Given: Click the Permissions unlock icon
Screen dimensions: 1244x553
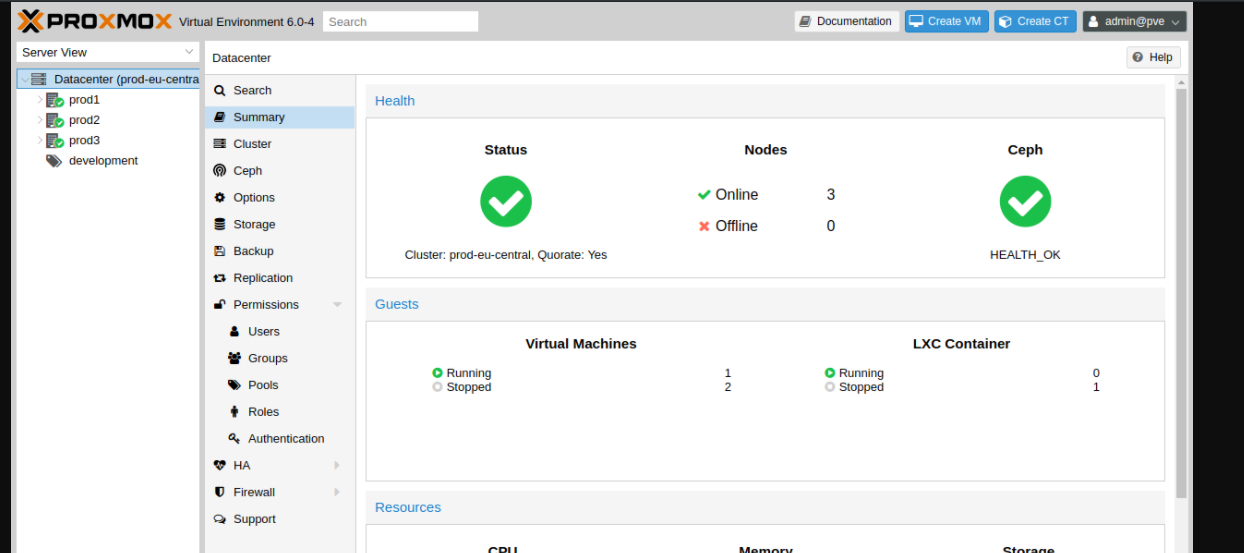Looking at the screenshot, I should [x=220, y=305].
